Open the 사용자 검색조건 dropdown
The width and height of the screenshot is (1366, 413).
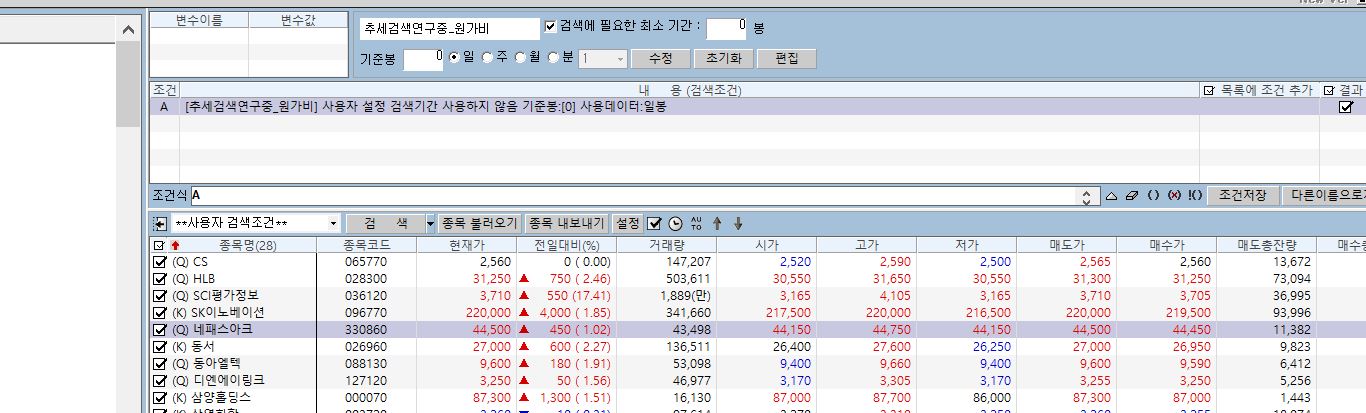coord(333,223)
